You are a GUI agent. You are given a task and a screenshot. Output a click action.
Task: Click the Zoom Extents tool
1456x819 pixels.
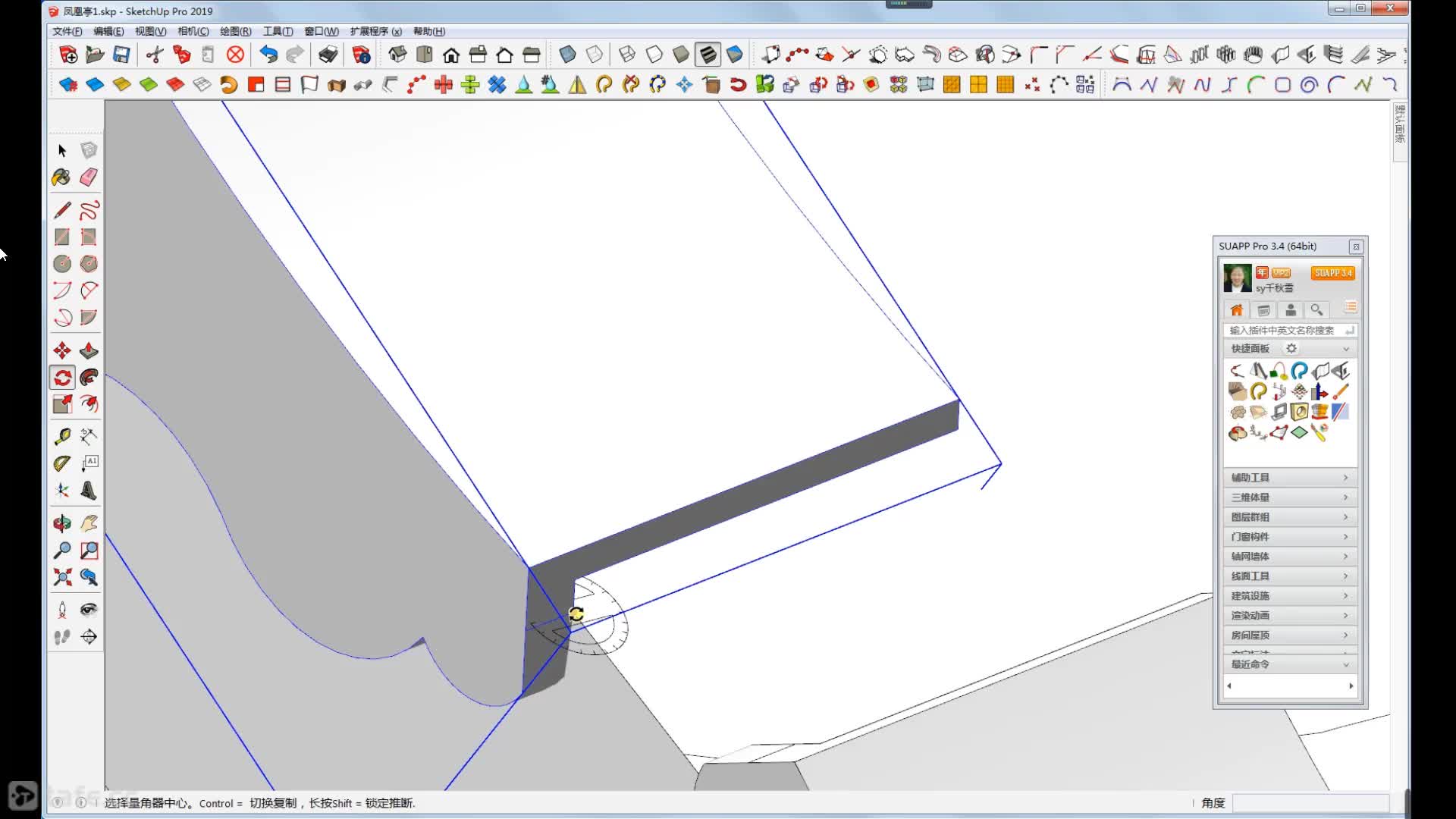[62, 577]
